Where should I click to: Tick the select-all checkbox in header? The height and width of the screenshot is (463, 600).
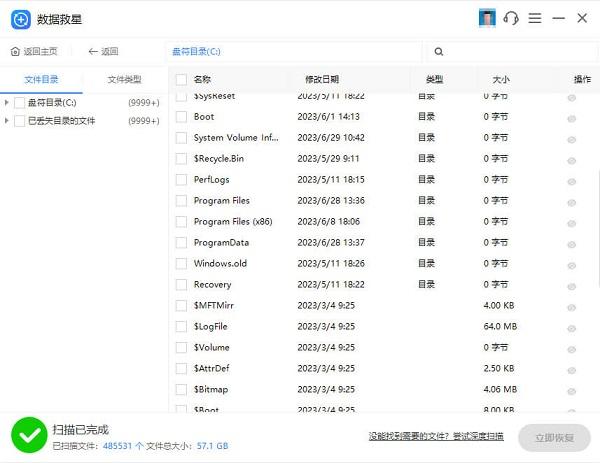(x=181, y=80)
